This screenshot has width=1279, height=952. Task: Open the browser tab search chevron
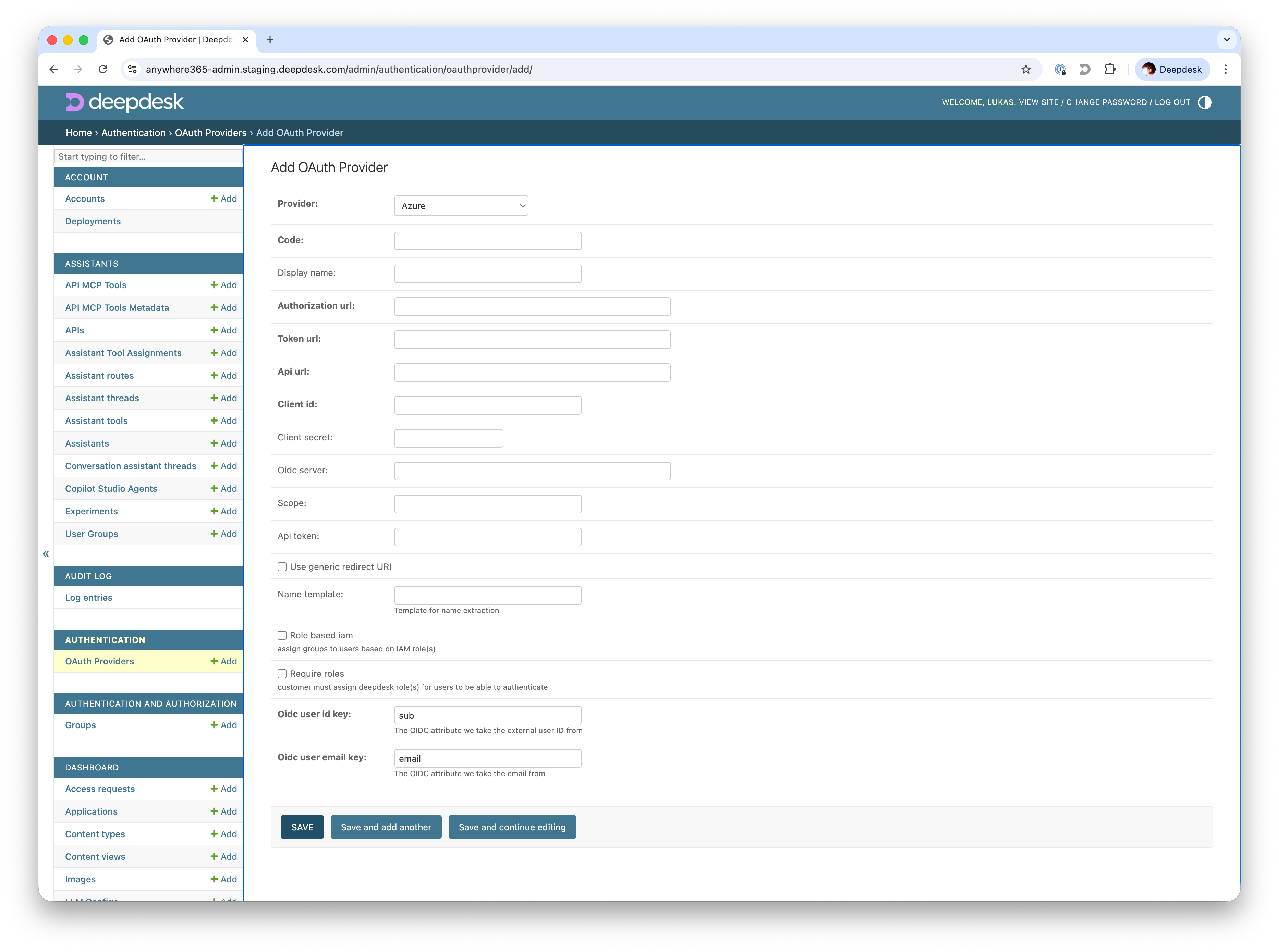coord(1227,40)
